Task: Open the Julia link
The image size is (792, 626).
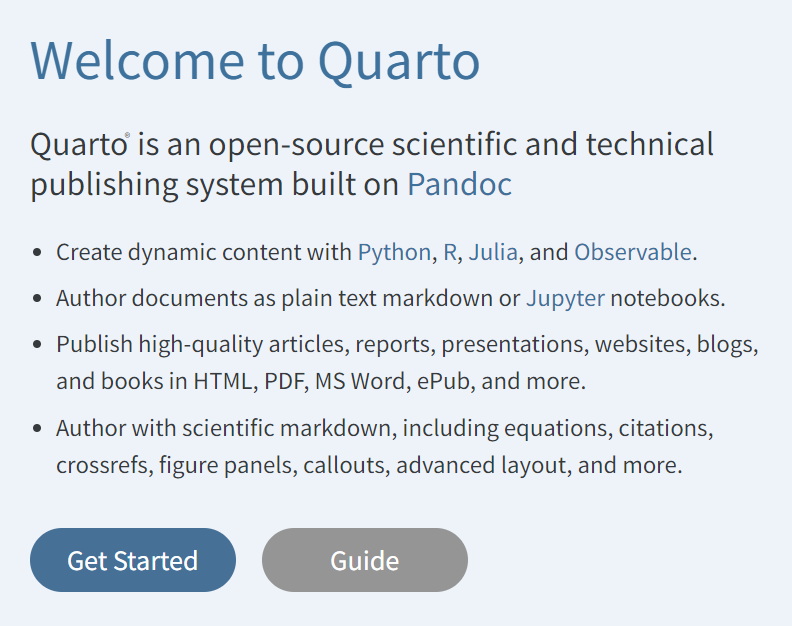Action: (493, 252)
